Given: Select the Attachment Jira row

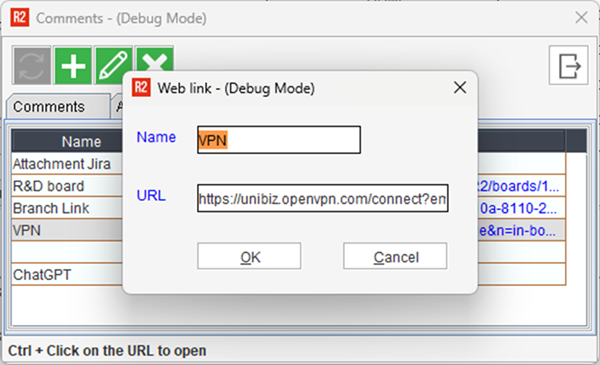Looking at the screenshot, I should (x=67, y=164).
